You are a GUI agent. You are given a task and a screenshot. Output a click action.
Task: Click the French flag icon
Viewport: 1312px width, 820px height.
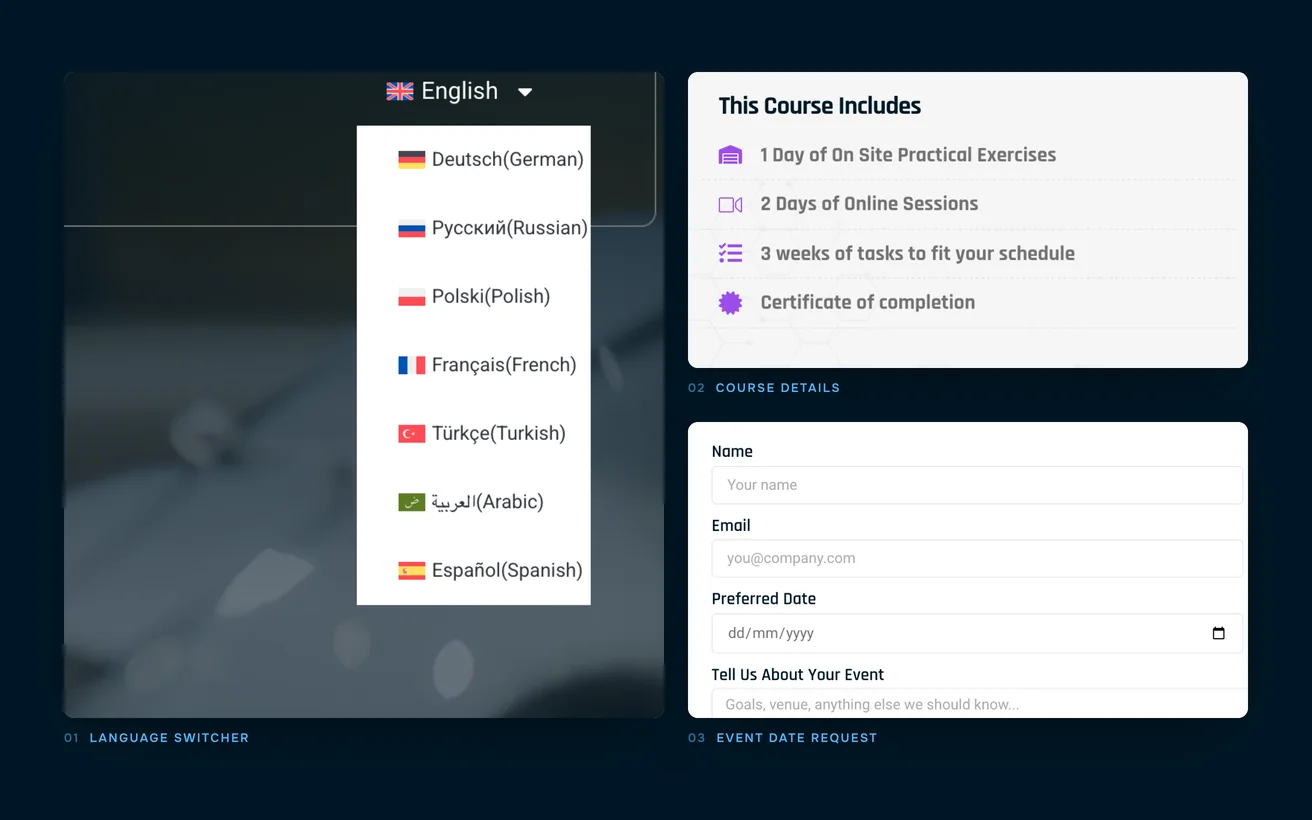tap(412, 365)
